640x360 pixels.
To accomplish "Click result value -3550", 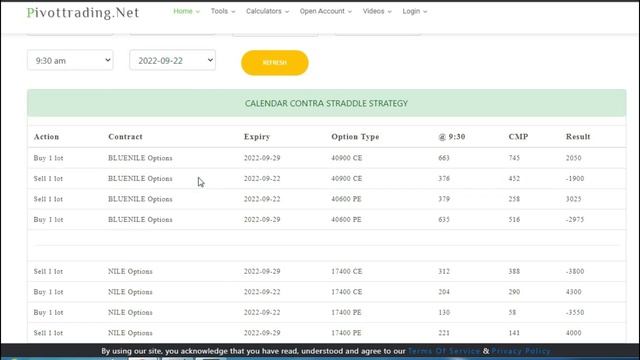I will [x=575, y=312].
